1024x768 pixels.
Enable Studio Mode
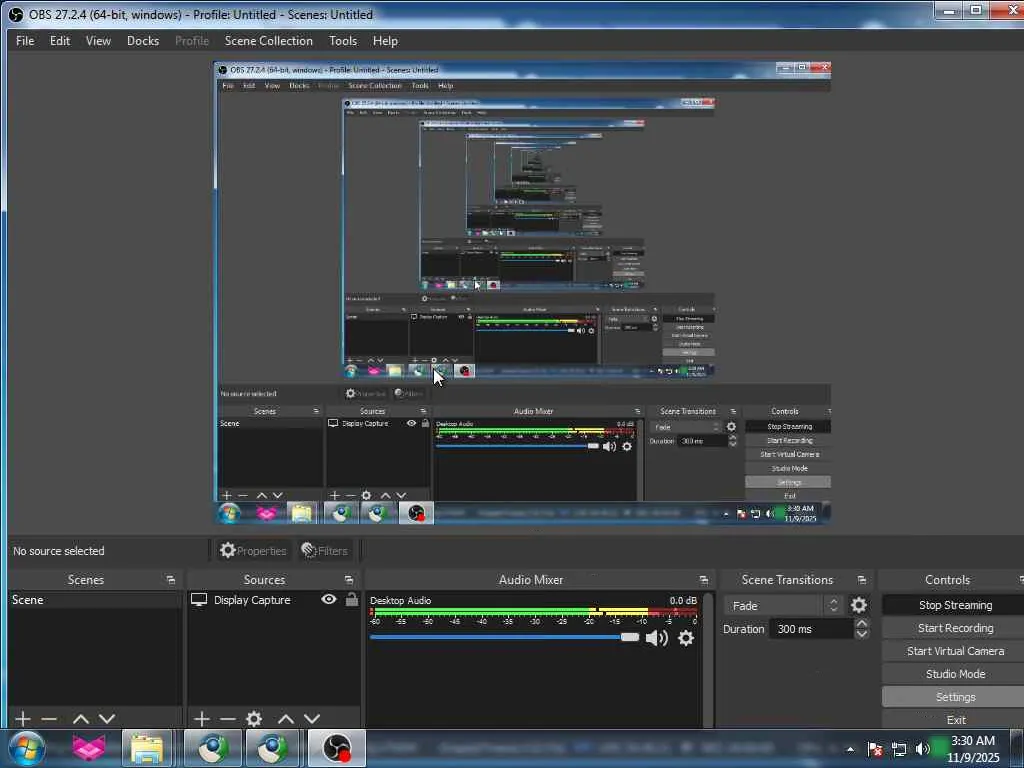tap(955, 673)
